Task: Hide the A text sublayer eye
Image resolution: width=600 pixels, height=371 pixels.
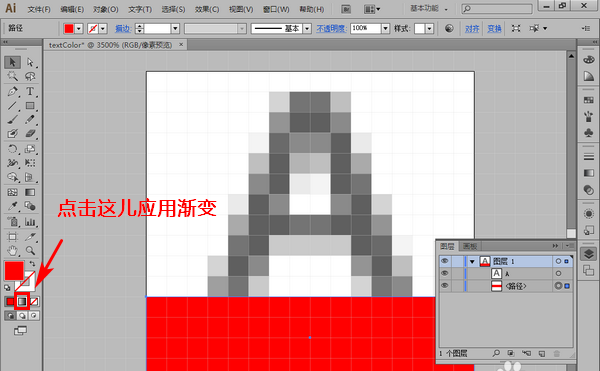Action: tap(444, 273)
